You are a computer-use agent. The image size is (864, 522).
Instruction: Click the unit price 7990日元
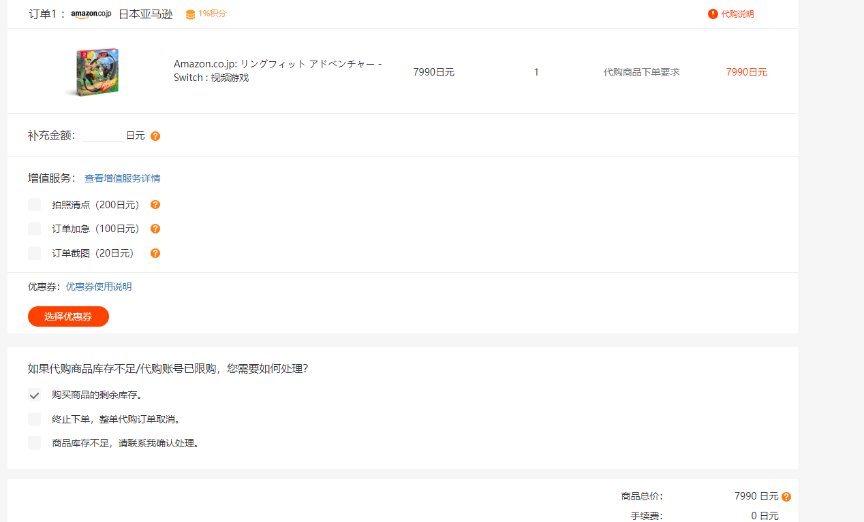[x=434, y=72]
